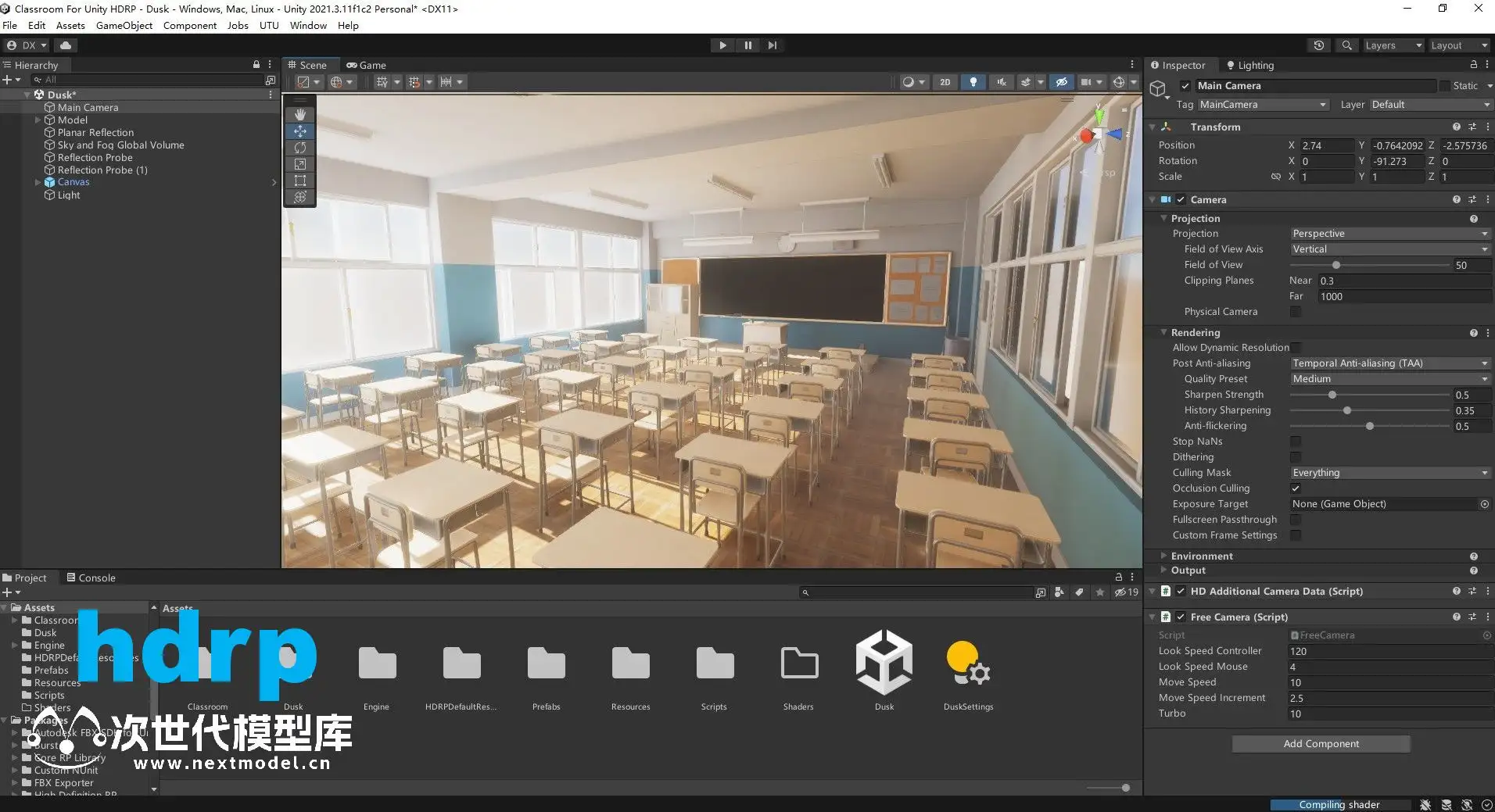Click the Add Component button
The height and width of the screenshot is (812, 1495).
point(1321,744)
